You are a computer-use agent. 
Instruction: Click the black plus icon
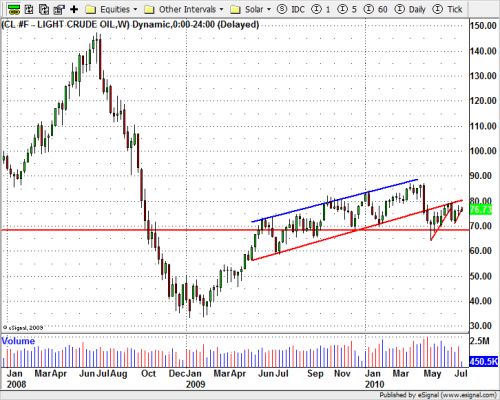(x=74, y=9)
